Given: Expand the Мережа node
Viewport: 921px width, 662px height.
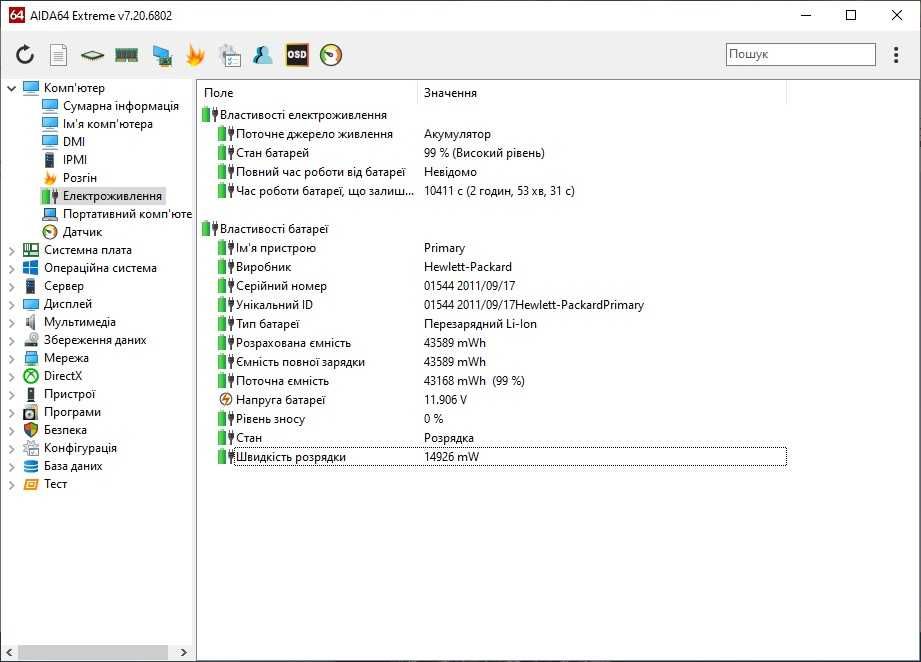Looking at the screenshot, I should pos(12,359).
